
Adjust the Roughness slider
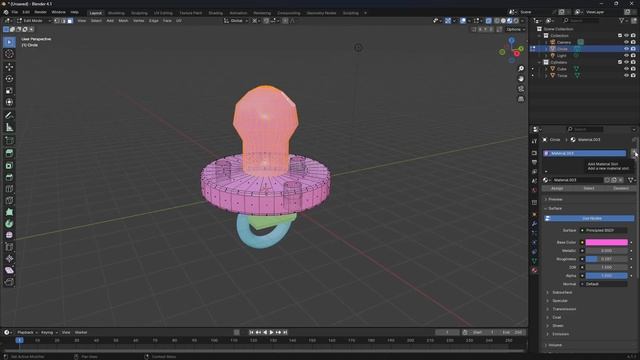[x=607, y=259]
